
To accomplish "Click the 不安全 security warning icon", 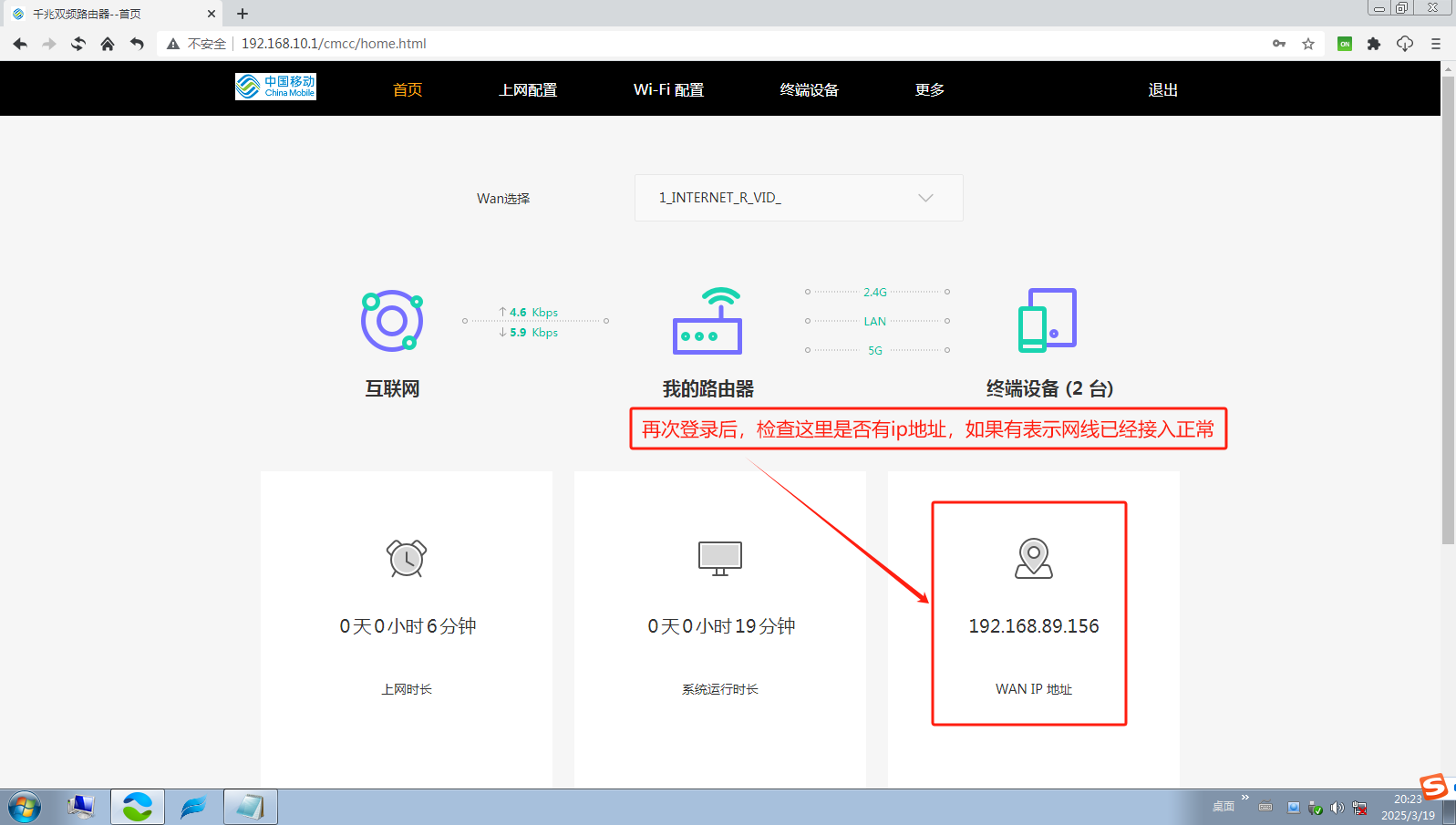I will pyautogui.click(x=173, y=44).
